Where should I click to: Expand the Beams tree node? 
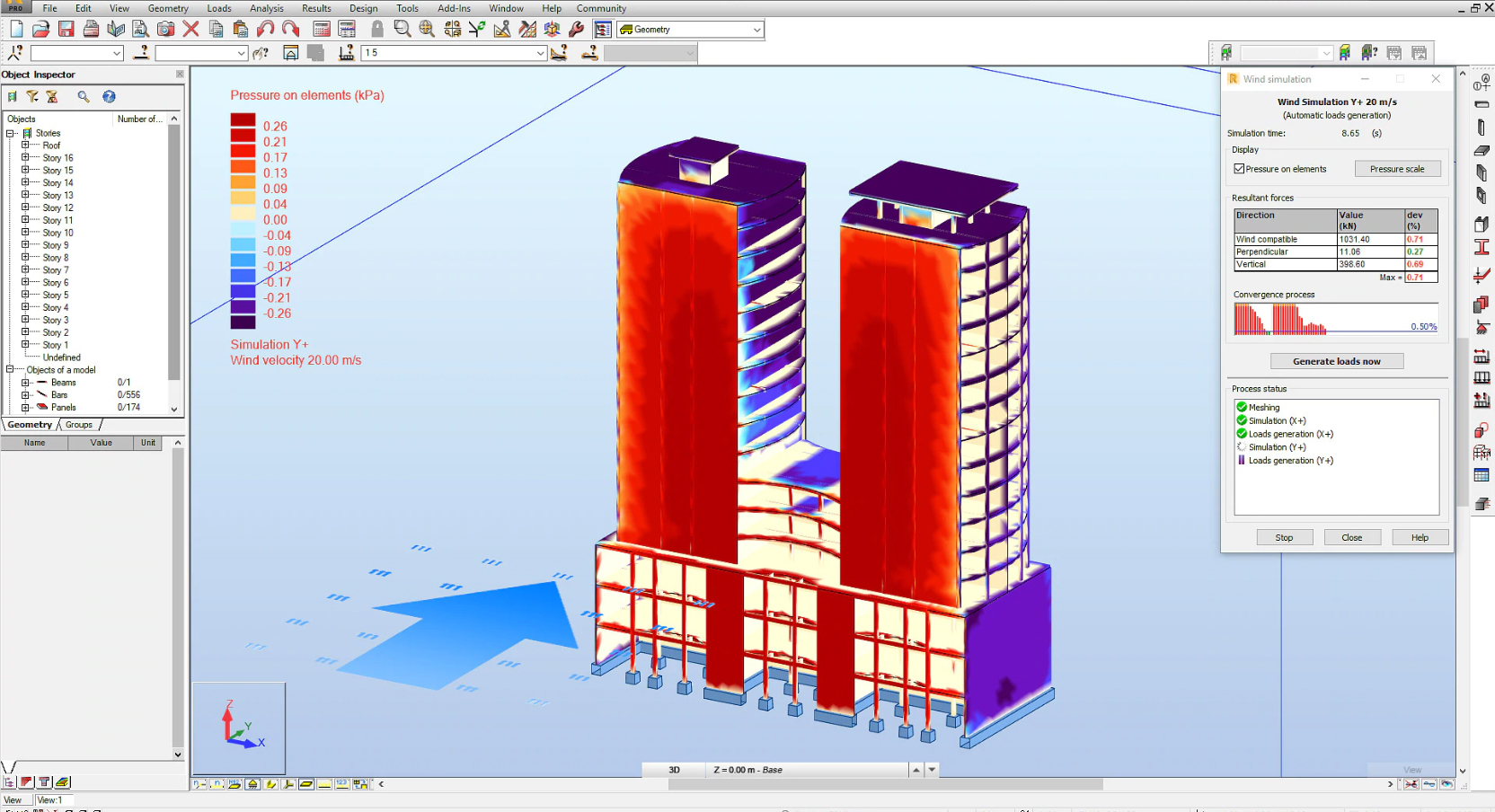(25, 383)
